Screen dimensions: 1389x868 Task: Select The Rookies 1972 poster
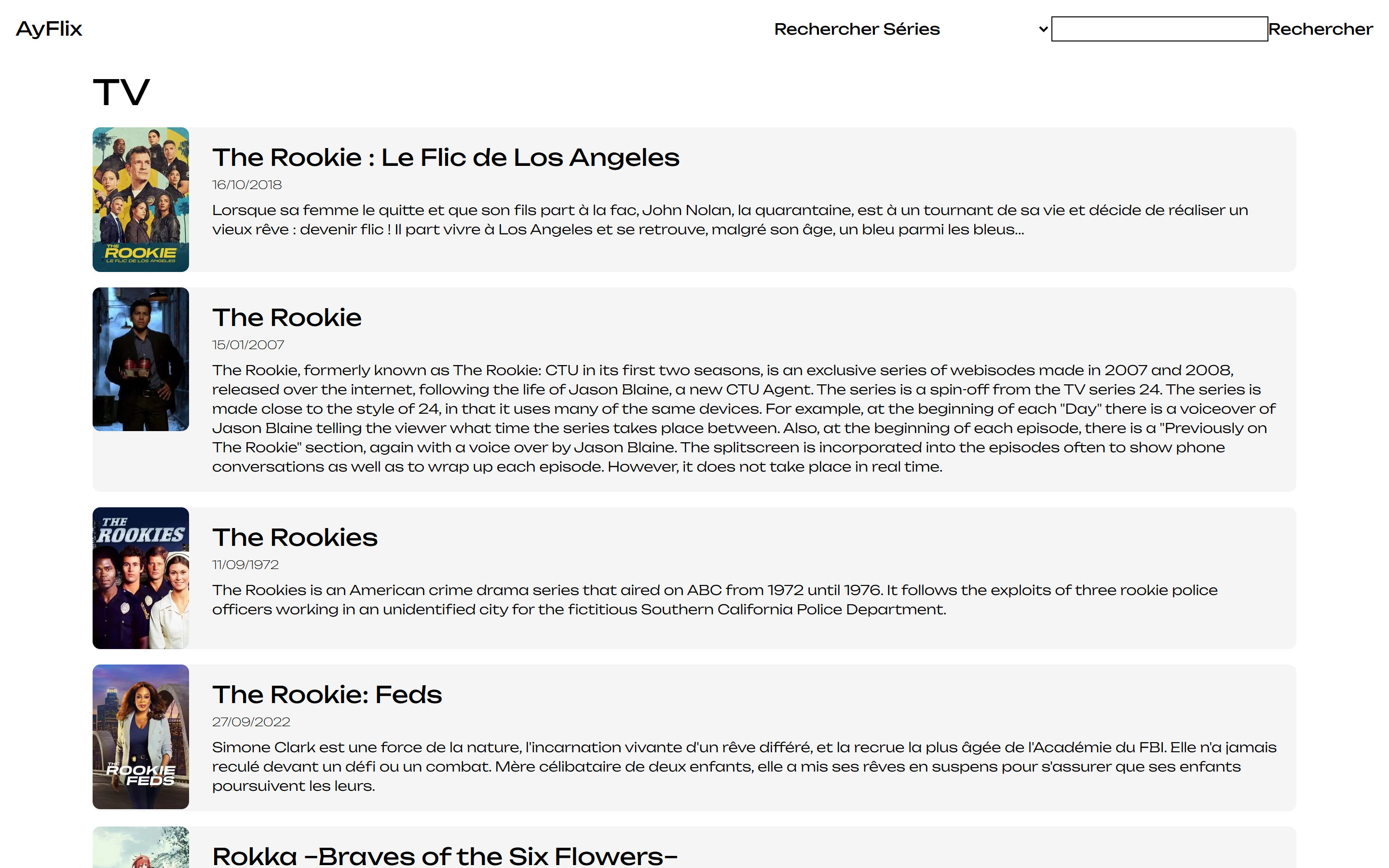coord(141,578)
